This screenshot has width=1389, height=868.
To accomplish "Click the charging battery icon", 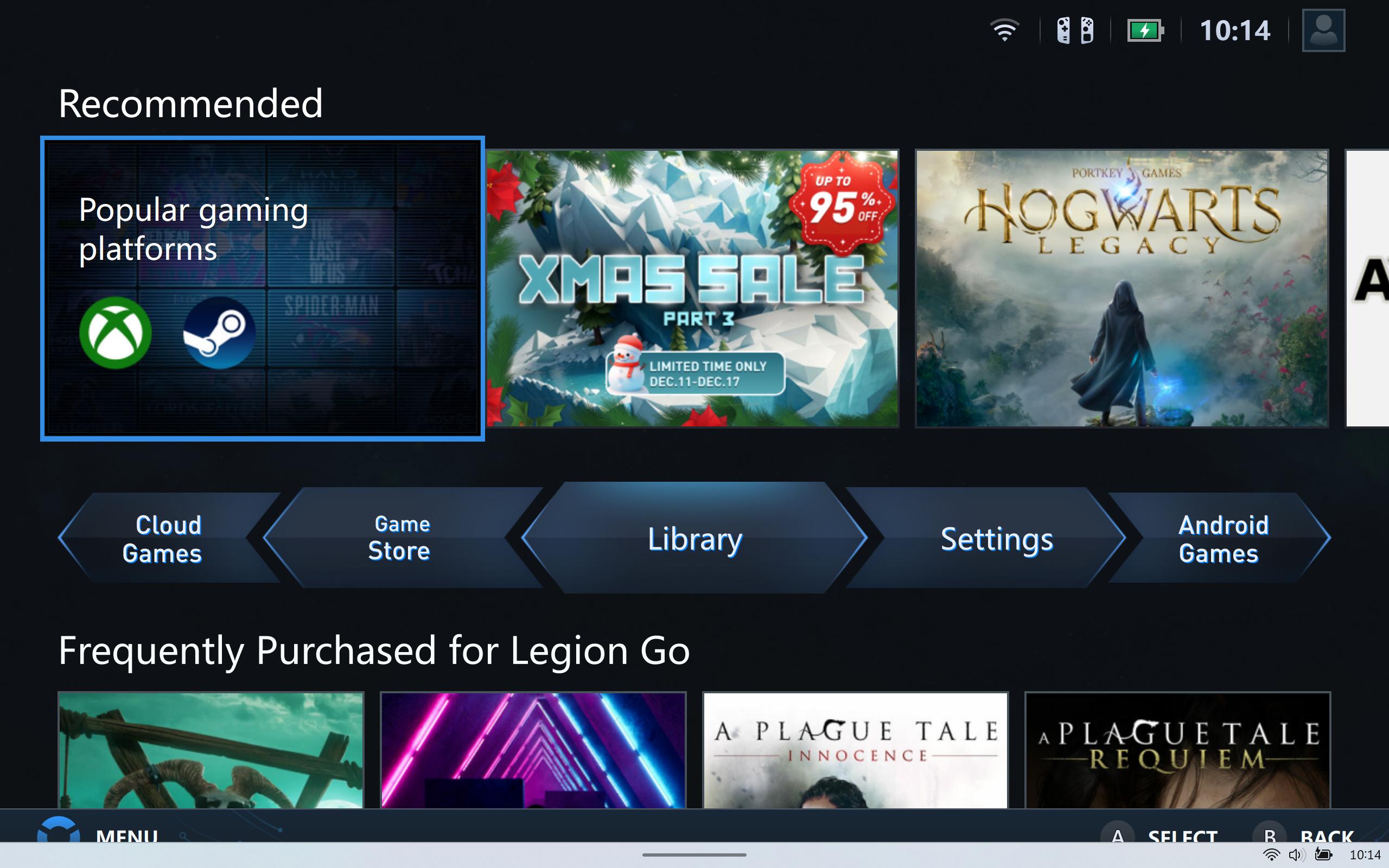I will point(1145,30).
